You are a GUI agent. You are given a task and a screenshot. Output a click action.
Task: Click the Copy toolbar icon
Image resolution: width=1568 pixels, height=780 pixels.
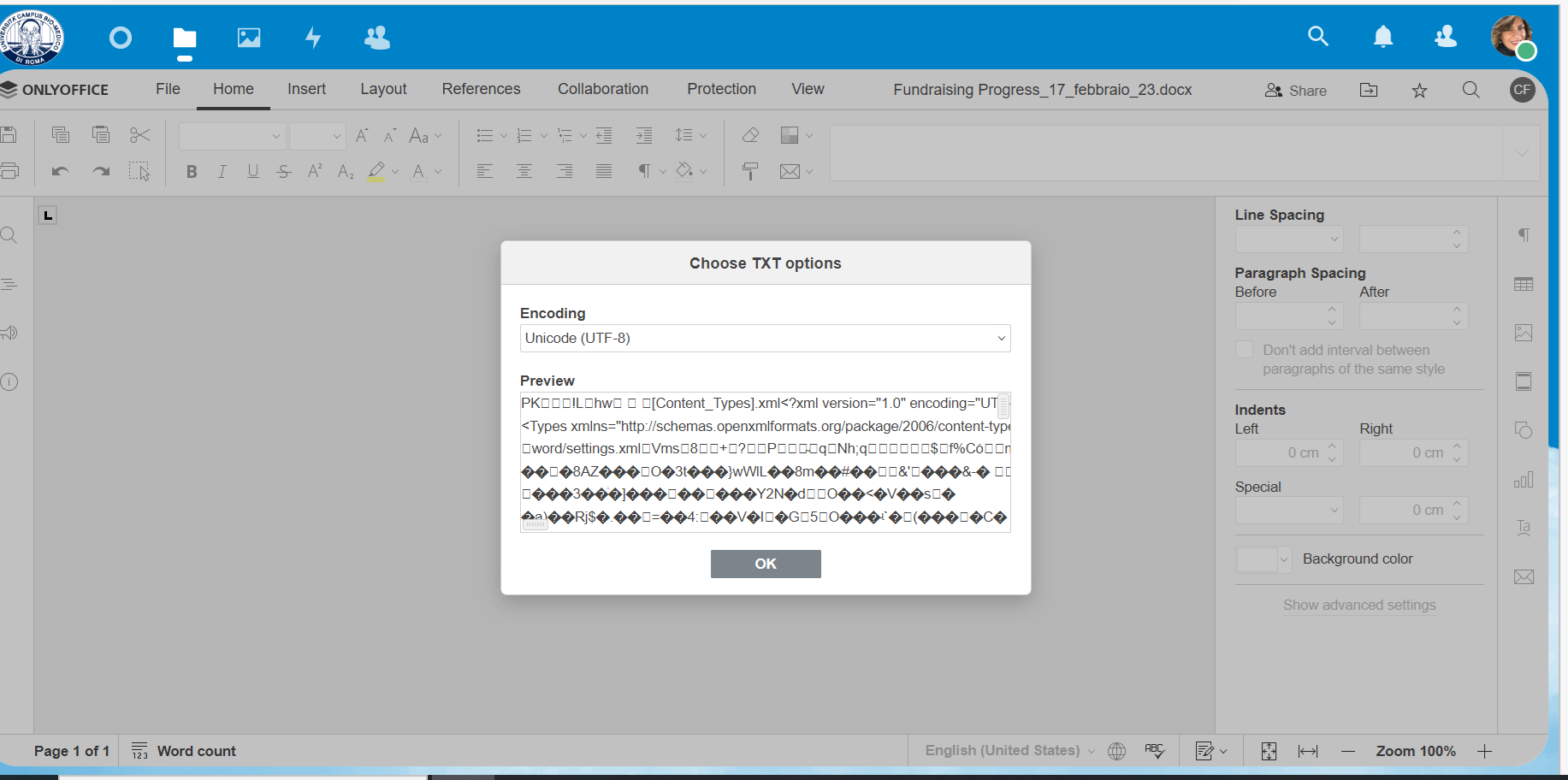pos(60,134)
